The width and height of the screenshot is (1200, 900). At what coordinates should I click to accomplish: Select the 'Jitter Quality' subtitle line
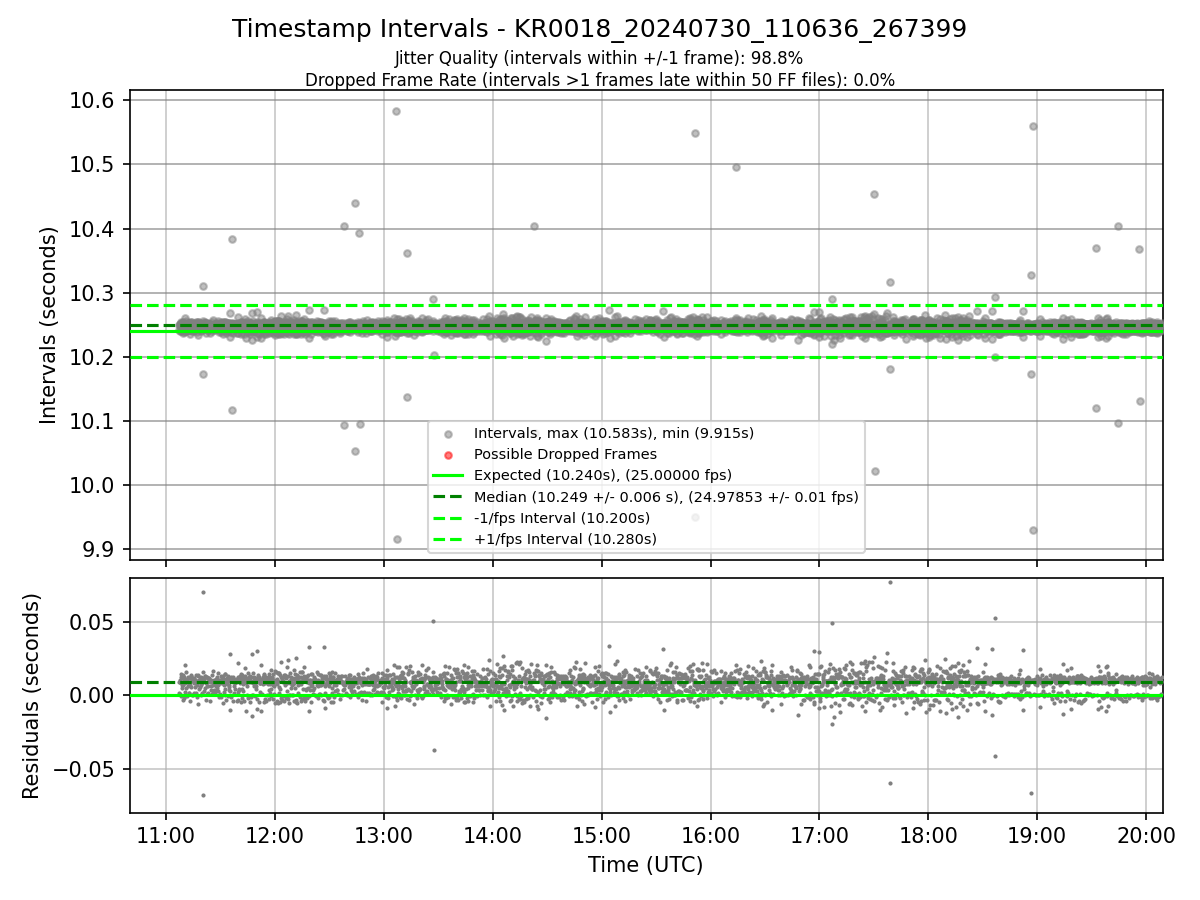click(599, 59)
